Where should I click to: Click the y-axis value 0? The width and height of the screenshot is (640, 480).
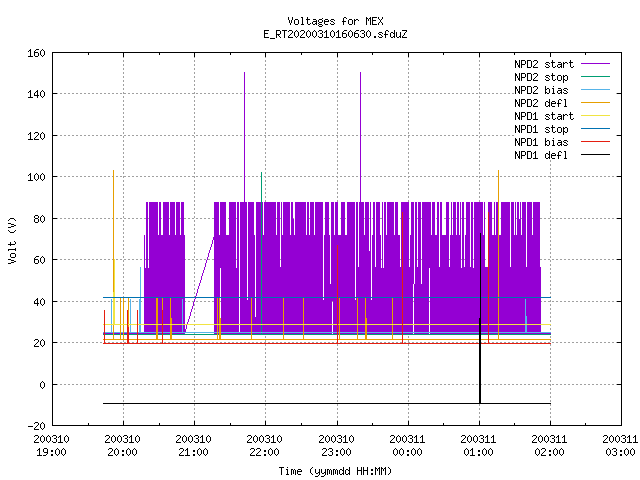click(x=42, y=385)
